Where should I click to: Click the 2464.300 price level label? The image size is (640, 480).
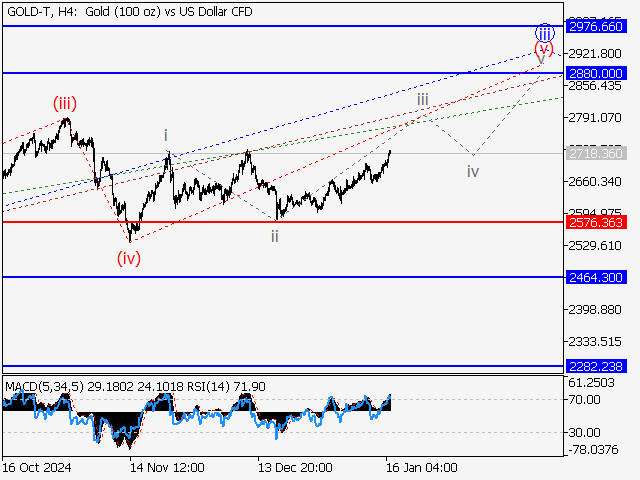pos(595,277)
